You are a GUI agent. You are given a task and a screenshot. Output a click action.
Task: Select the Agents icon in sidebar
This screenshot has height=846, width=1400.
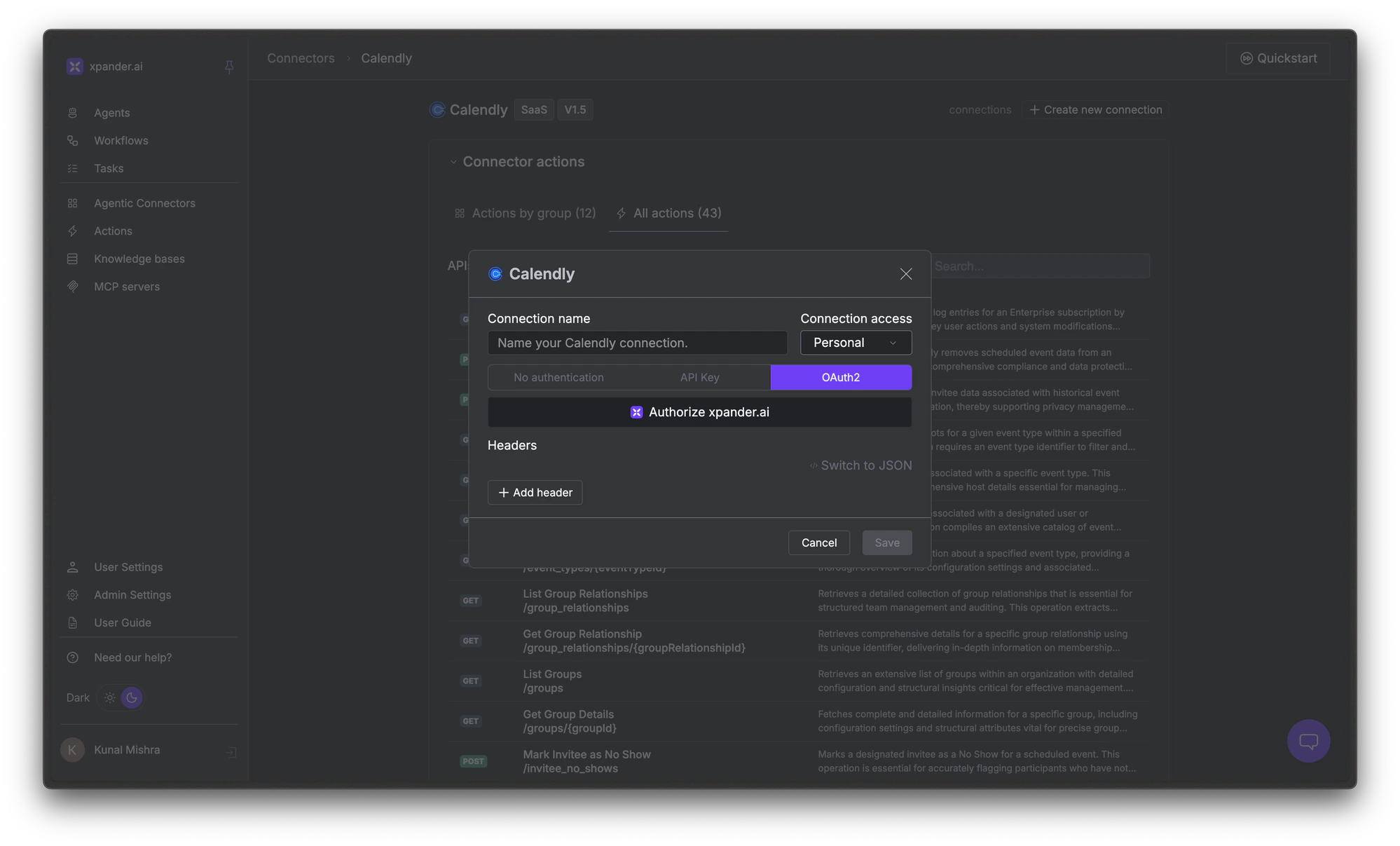pos(73,112)
